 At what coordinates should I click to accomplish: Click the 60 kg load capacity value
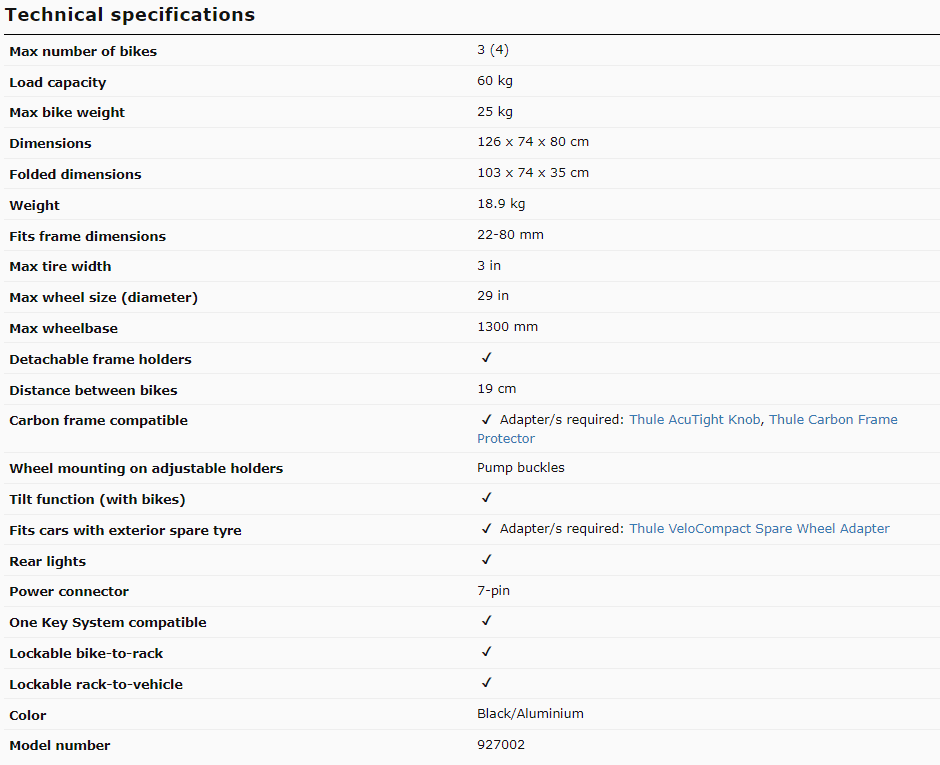coord(495,81)
